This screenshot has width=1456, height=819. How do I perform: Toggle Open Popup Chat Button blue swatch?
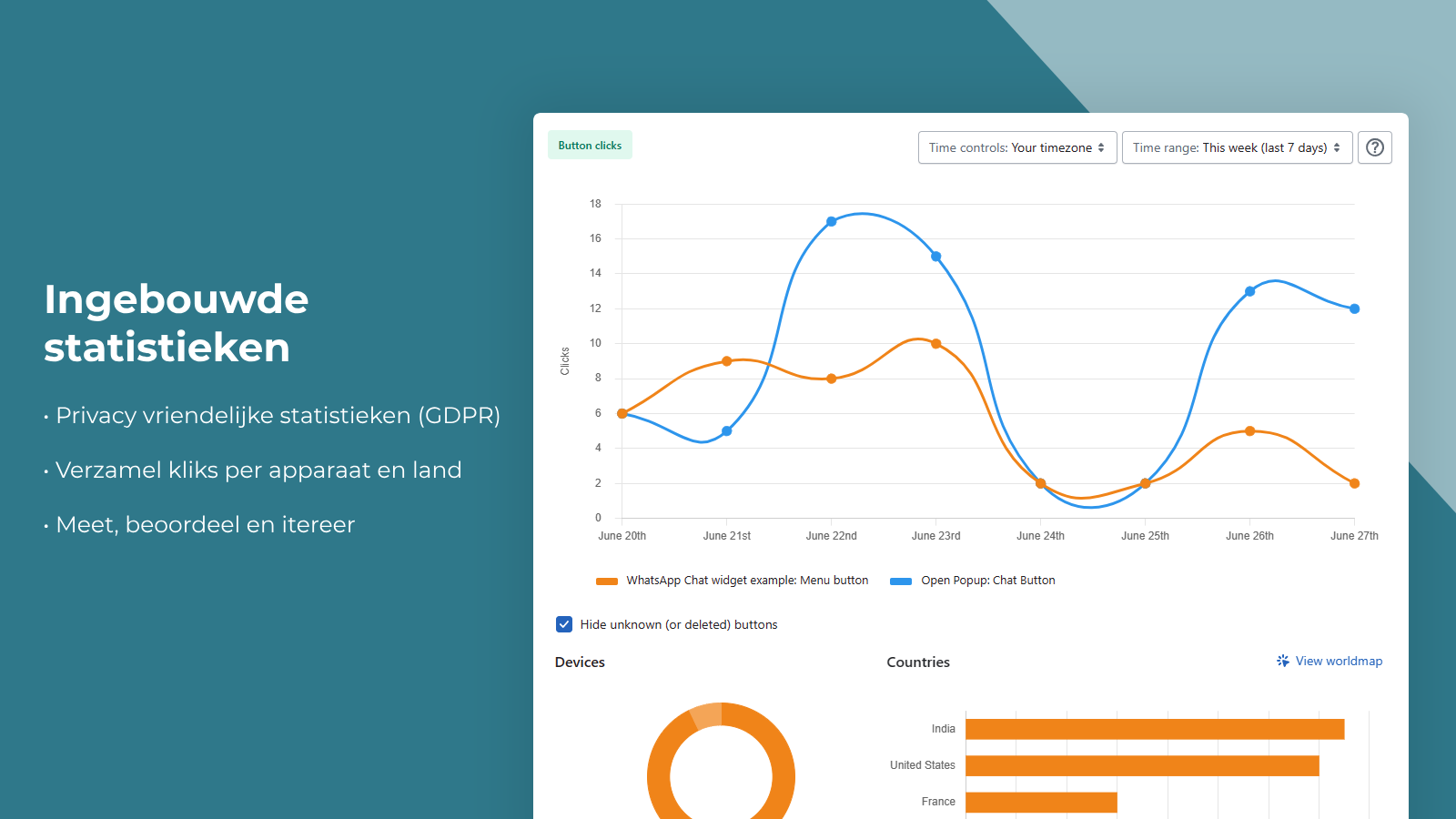tap(901, 581)
